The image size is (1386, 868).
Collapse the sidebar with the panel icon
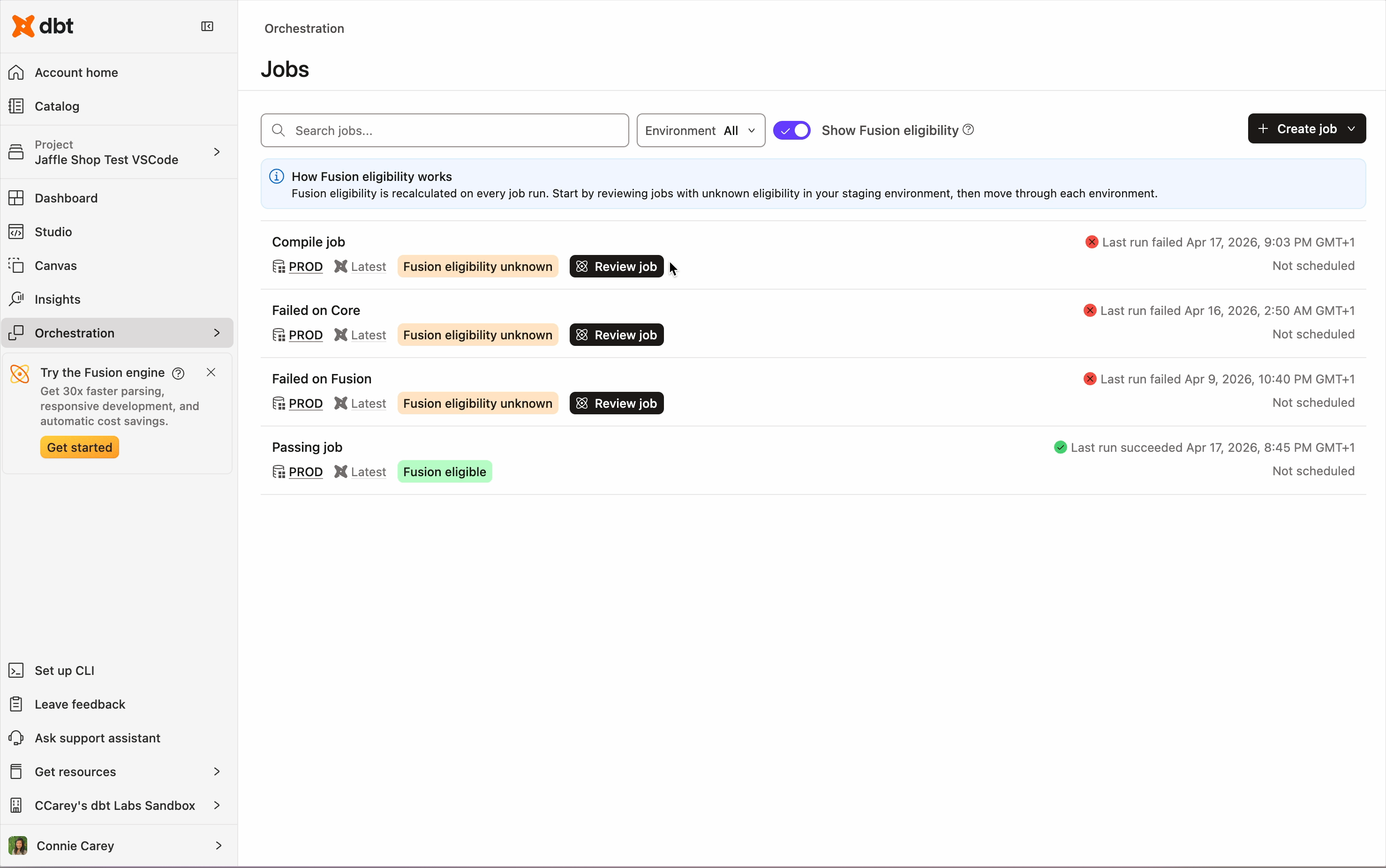pos(207,26)
